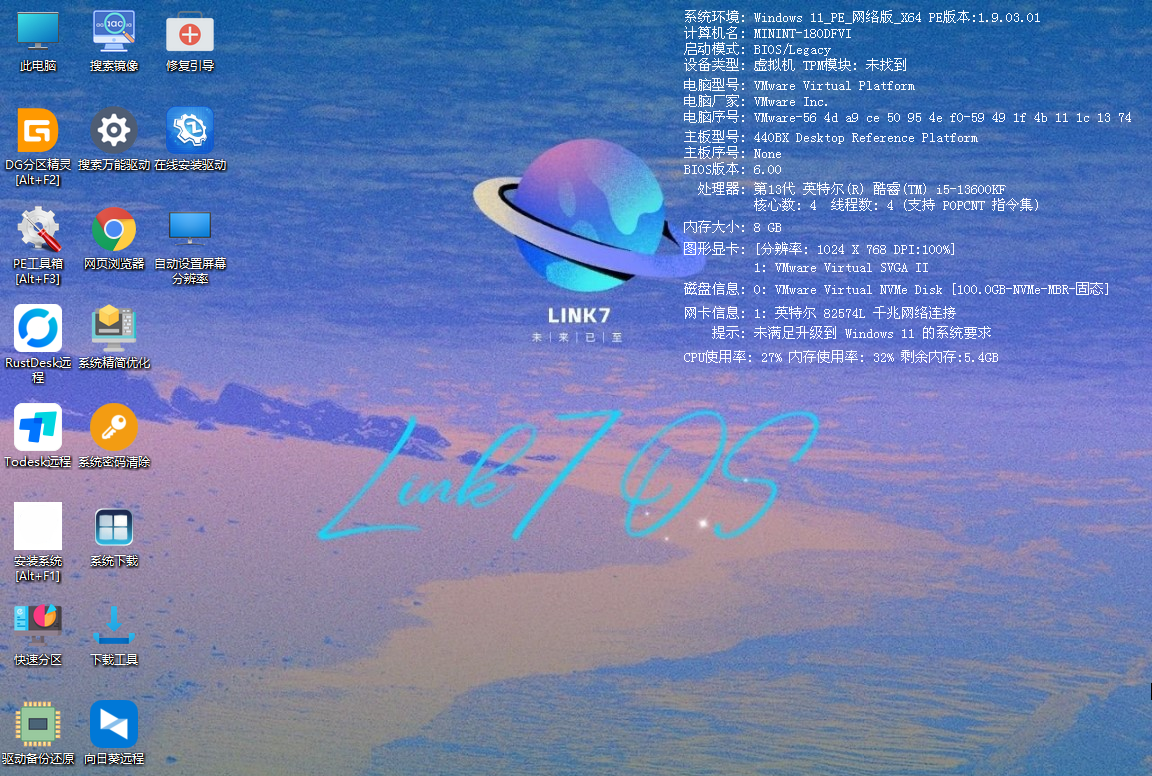Launch 系统精简优化 system optimizer
The height and width of the screenshot is (776, 1152).
click(114, 329)
